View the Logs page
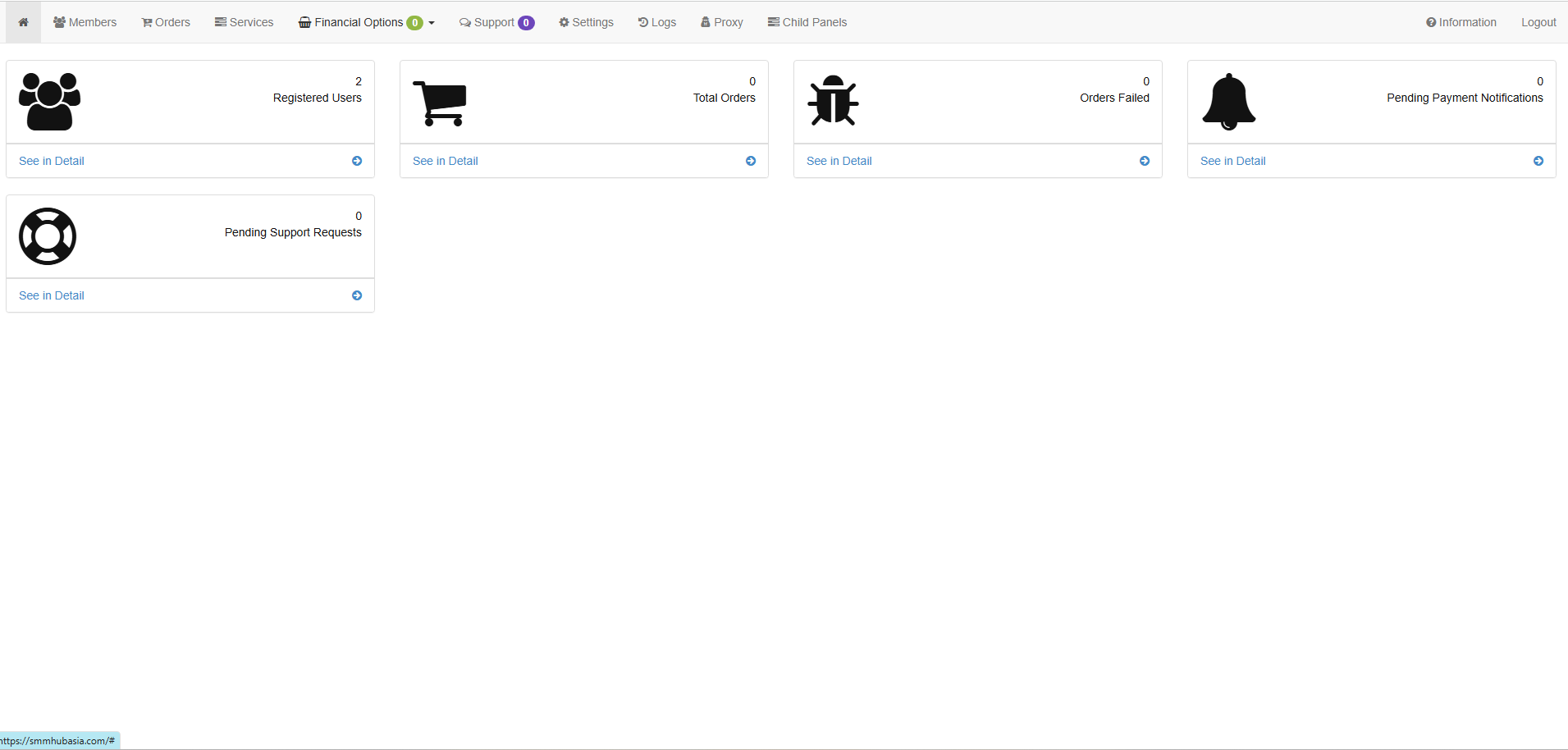The width and height of the screenshot is (1568, 750). click(657, 22)
